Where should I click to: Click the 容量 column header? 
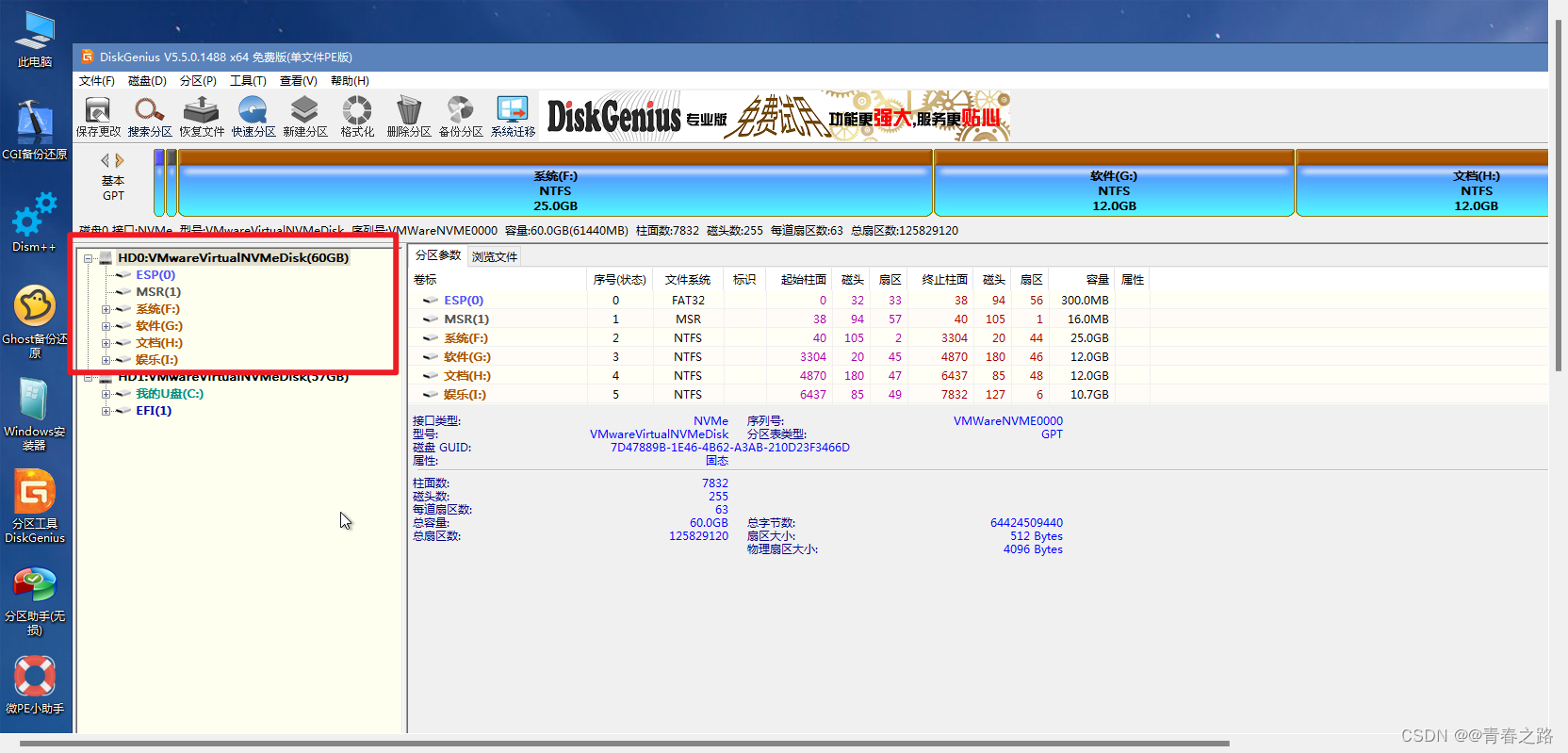coord(1082,280)
